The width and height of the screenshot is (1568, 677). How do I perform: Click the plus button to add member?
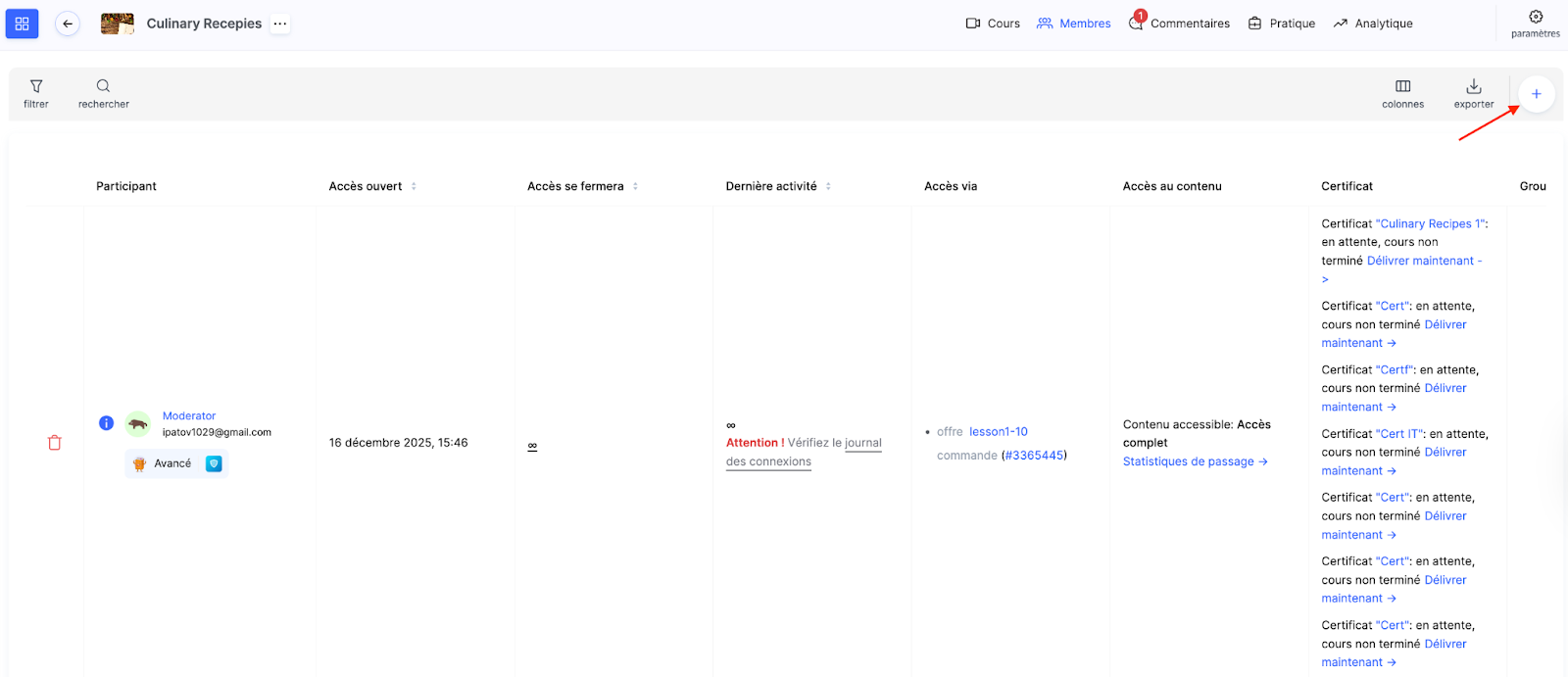pos(1536,94)
